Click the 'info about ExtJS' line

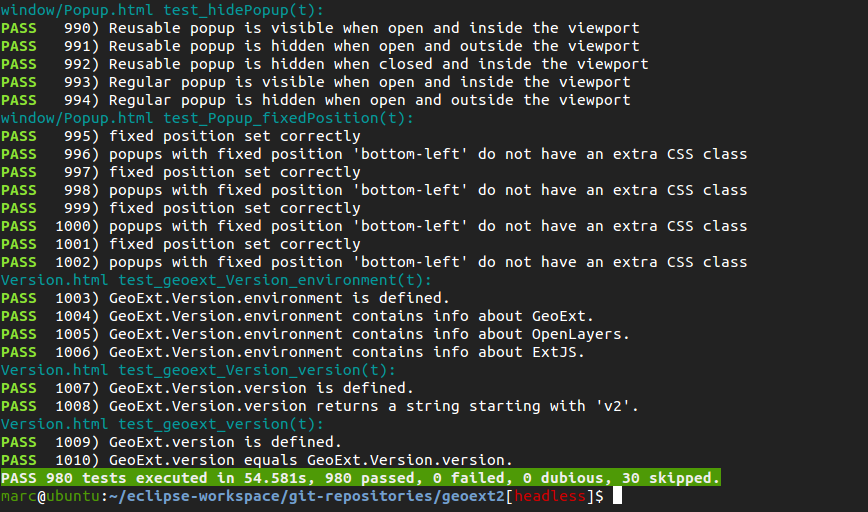click(x=293, y=352)
